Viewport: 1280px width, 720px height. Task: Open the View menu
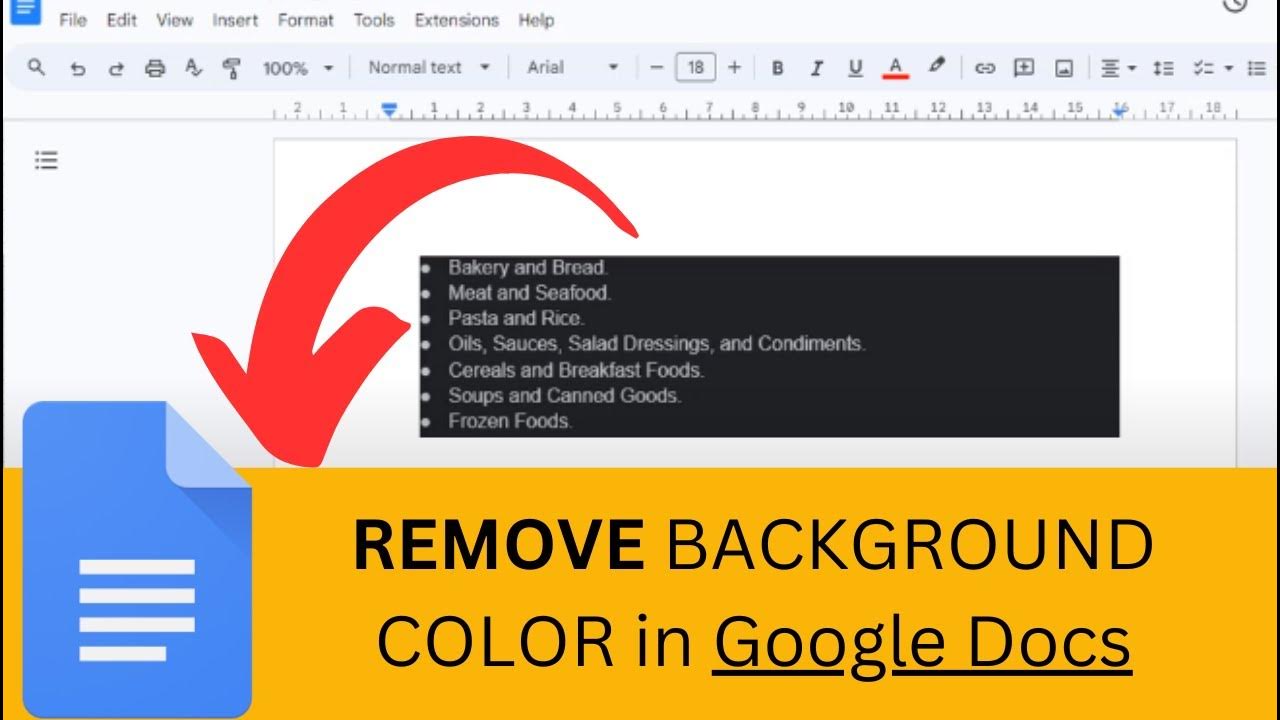(x=175, y=20)
